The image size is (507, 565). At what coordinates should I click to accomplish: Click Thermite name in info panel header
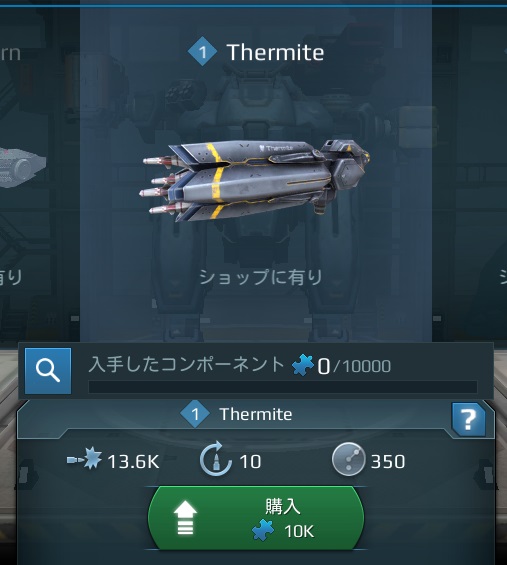pyautogui.click(x=256, y=414)
